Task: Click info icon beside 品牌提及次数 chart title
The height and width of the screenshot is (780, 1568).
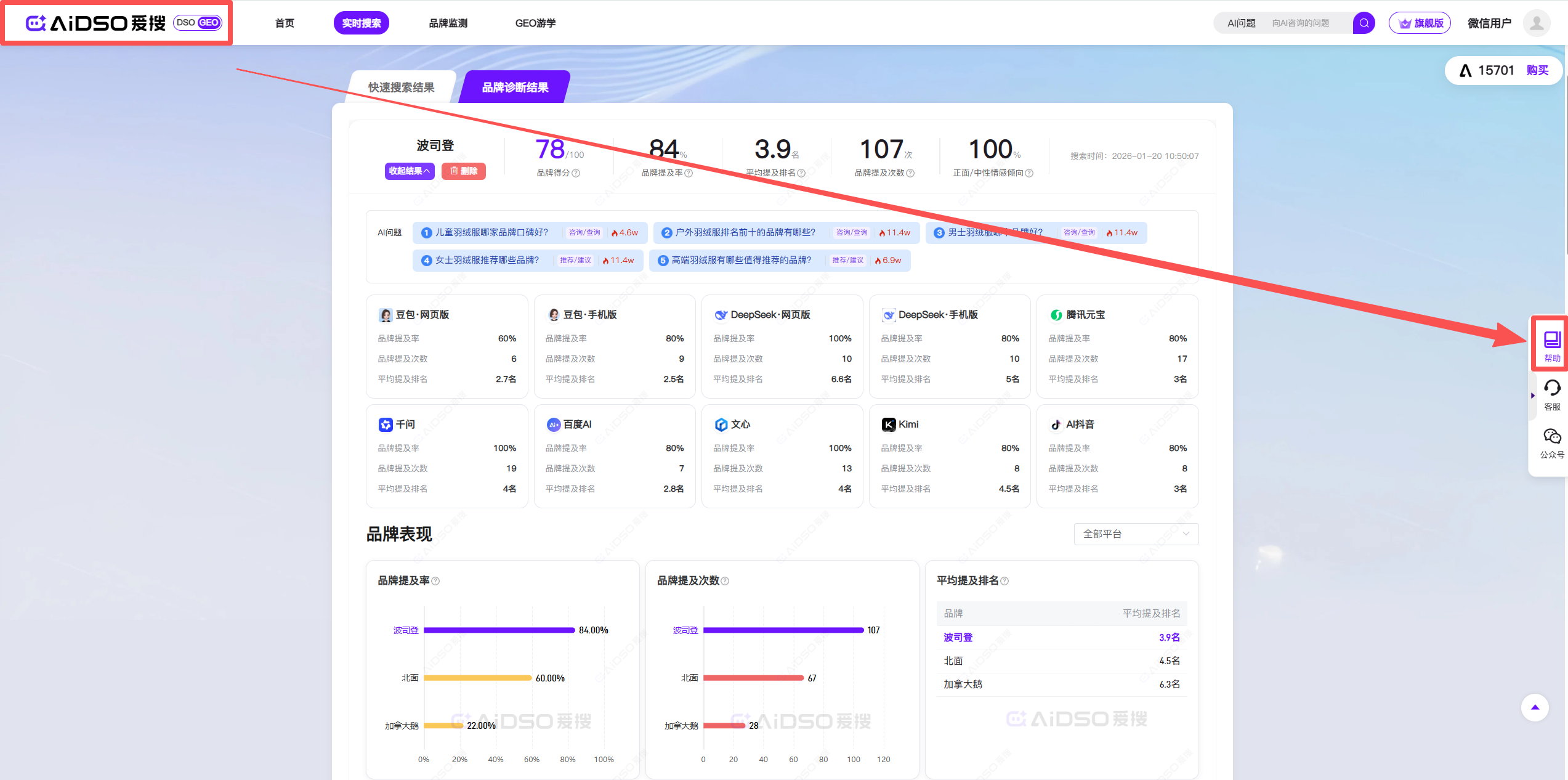Action: click(725, 581)
